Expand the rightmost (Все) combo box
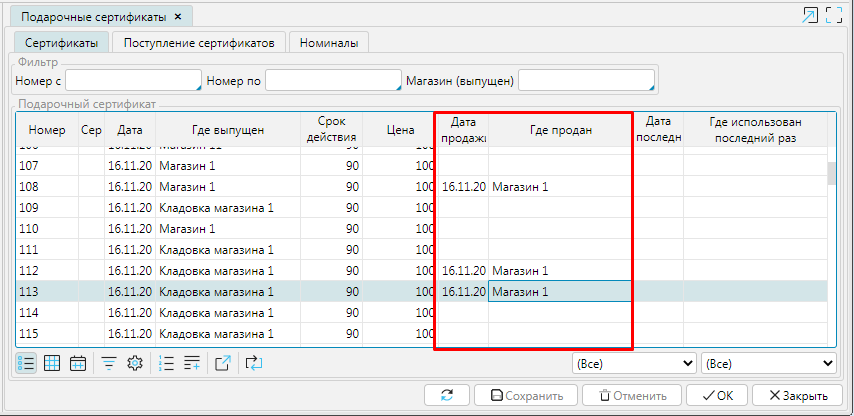The image size is (854, 416). 768,363
